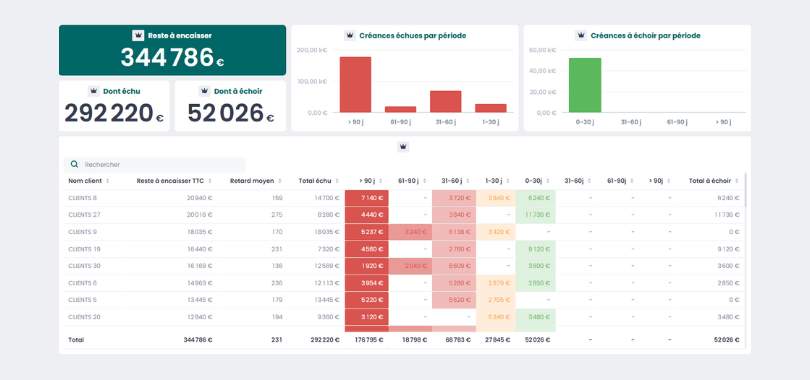Click the magnifying glass search icon
The height and width of the screenshot is (380, 810).
click(x=74, y=164)
